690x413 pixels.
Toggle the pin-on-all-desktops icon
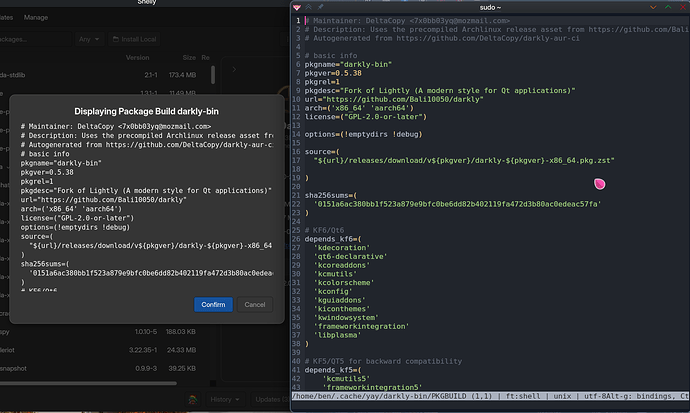pyautogui.click(x=320, y=7)
